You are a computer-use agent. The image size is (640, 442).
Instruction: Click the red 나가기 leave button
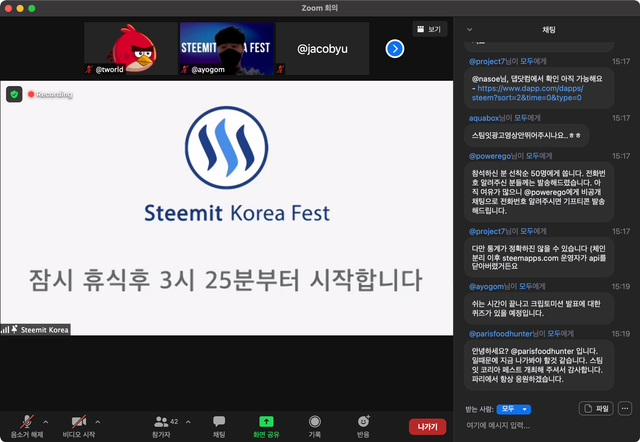427,426
